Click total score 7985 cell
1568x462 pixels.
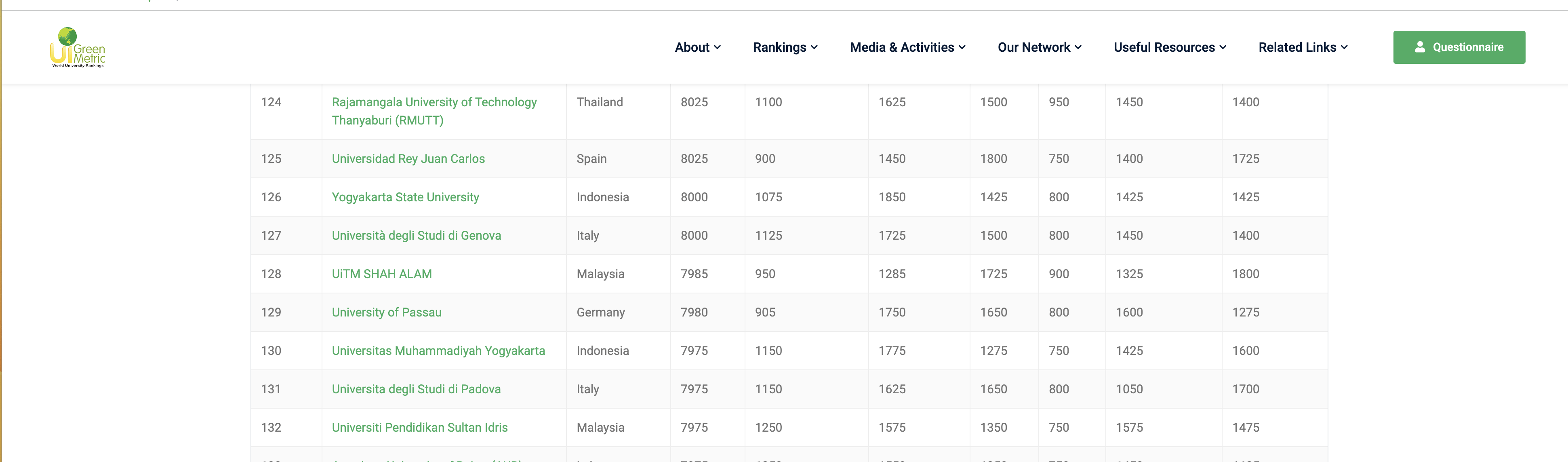point(707,274)
